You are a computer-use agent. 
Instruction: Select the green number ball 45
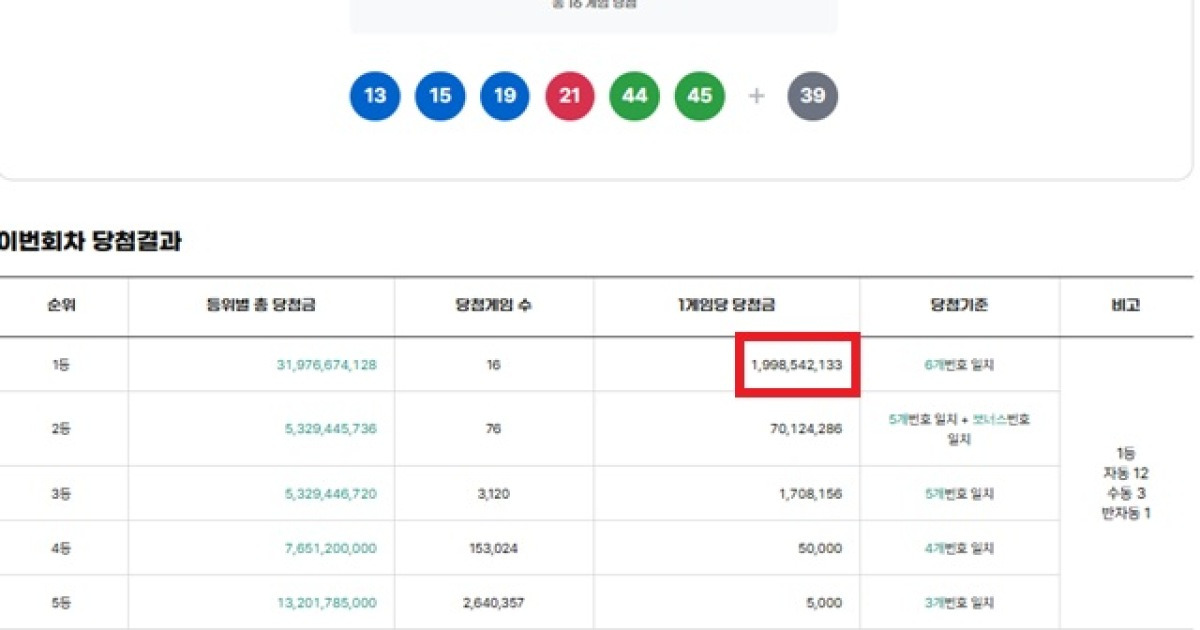click(699, 96)
